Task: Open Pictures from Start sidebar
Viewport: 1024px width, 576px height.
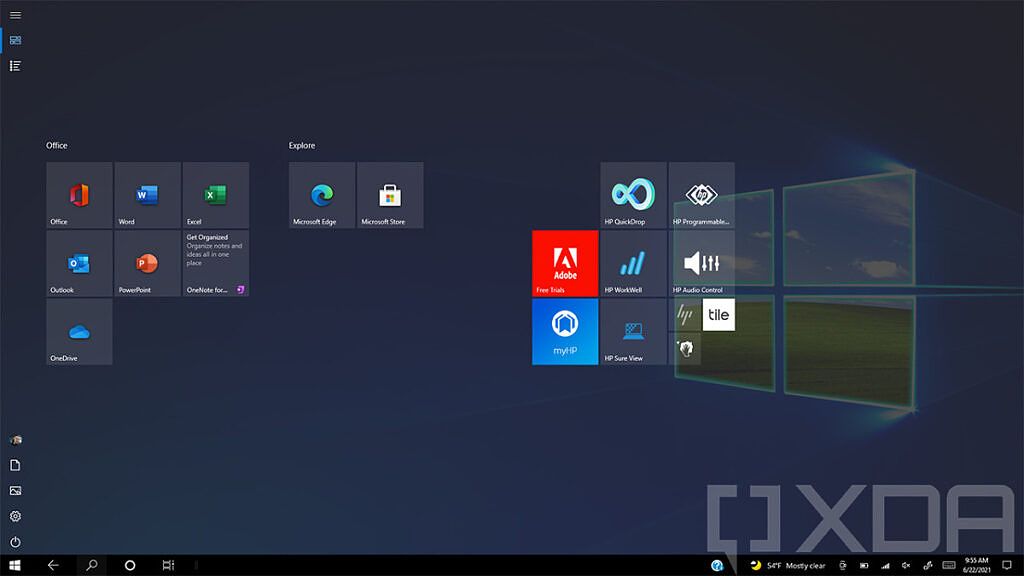Action: pyautogui.click(x=16, y=491)
